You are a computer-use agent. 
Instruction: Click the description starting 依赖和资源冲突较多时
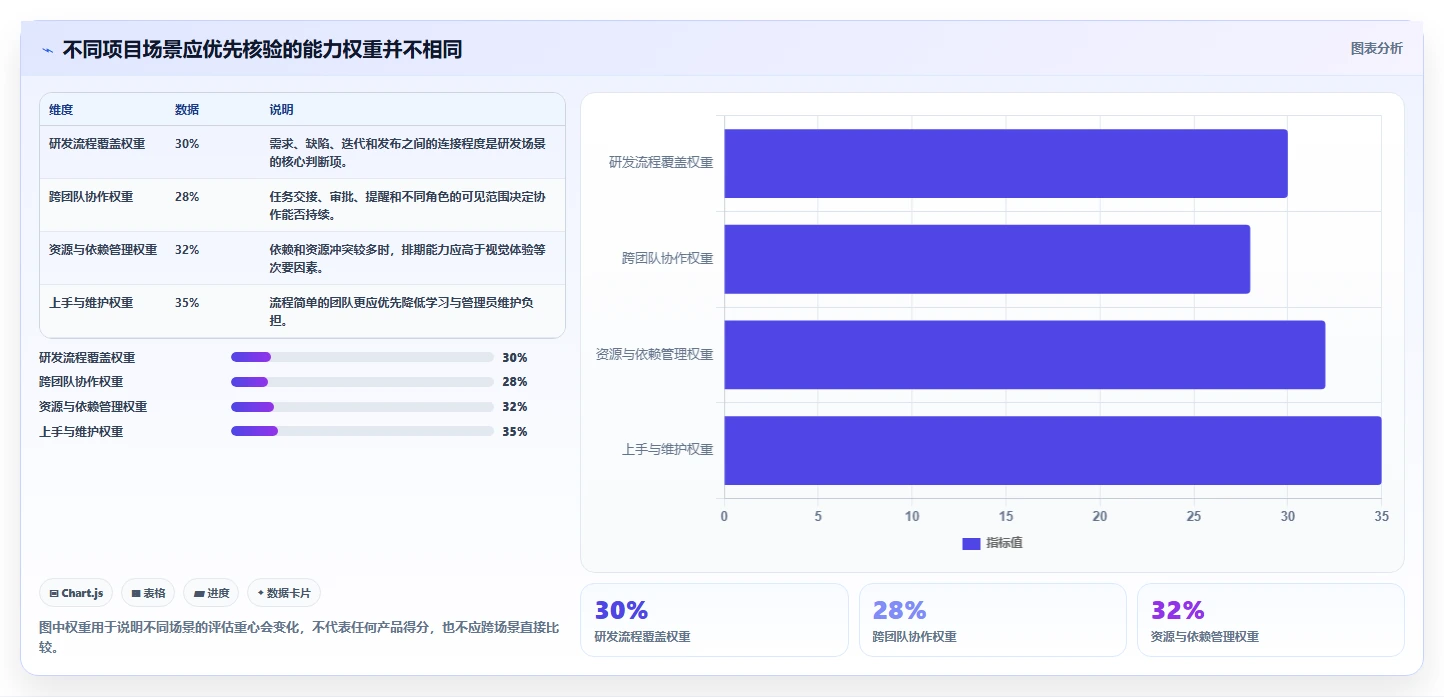tap(407, 258)
